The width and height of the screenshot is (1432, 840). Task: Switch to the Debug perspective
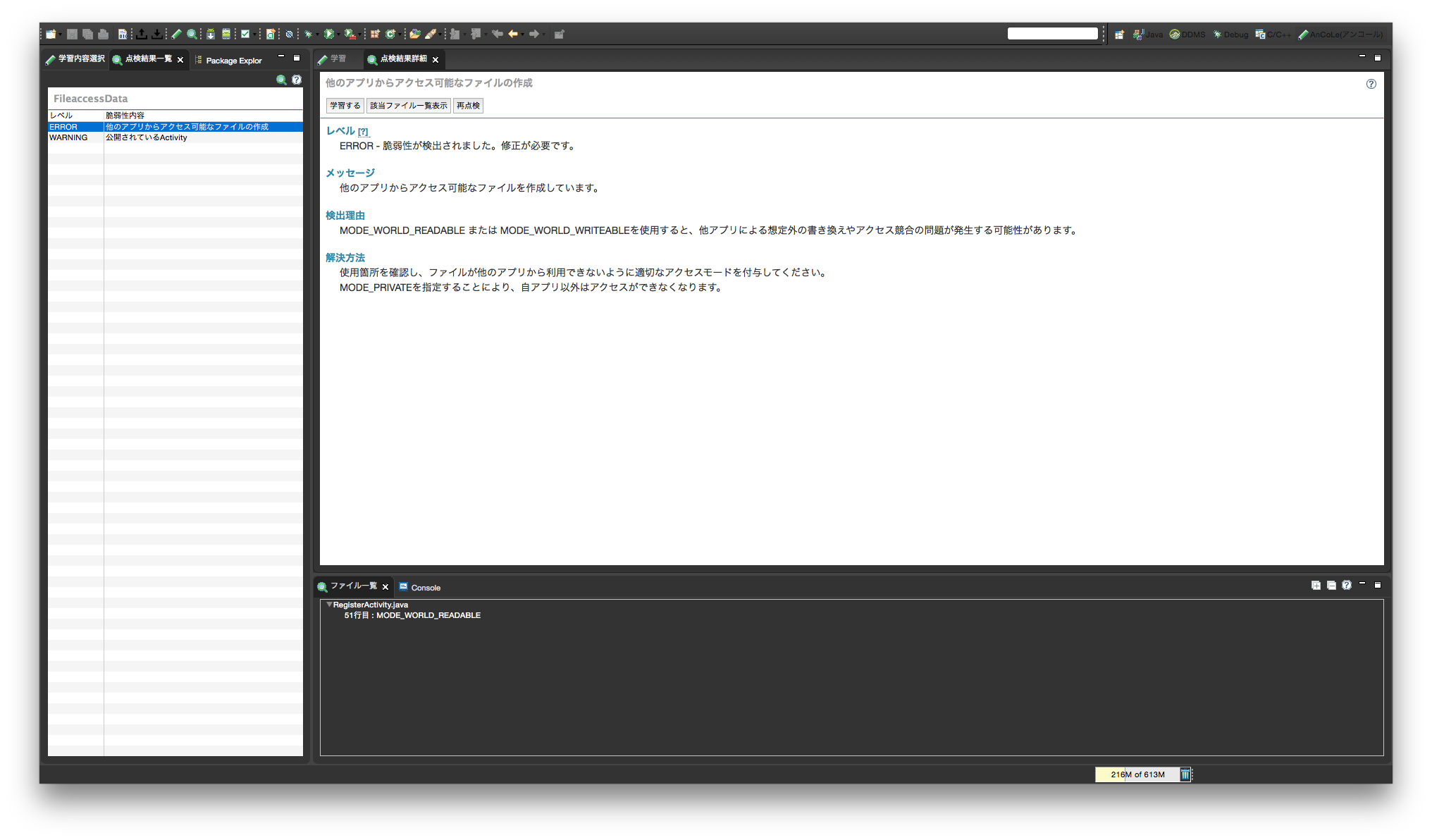pyautogui.click(x=1230, y=34)
